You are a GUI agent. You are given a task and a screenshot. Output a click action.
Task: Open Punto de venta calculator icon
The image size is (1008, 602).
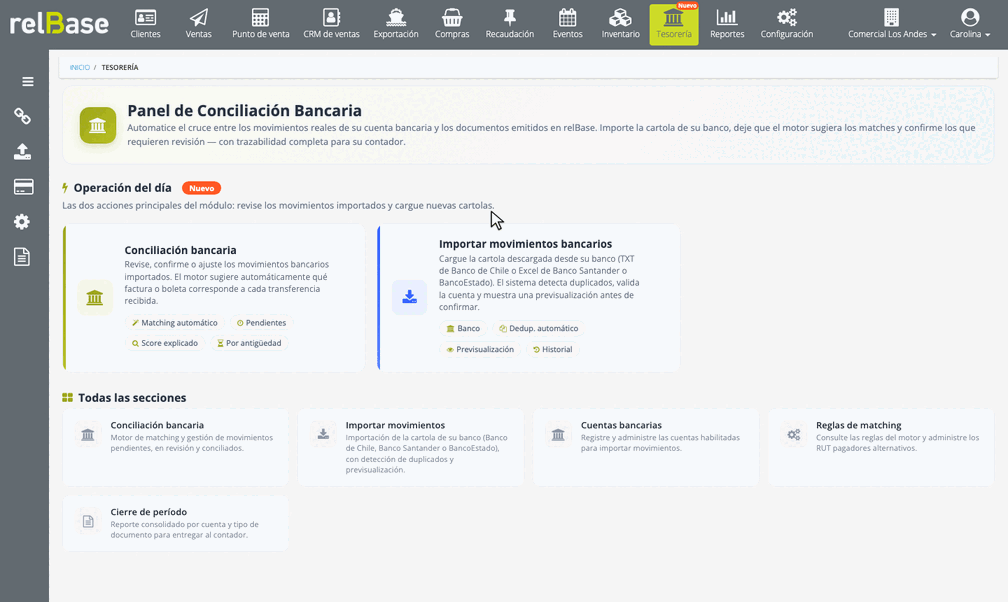pos(260,17)
